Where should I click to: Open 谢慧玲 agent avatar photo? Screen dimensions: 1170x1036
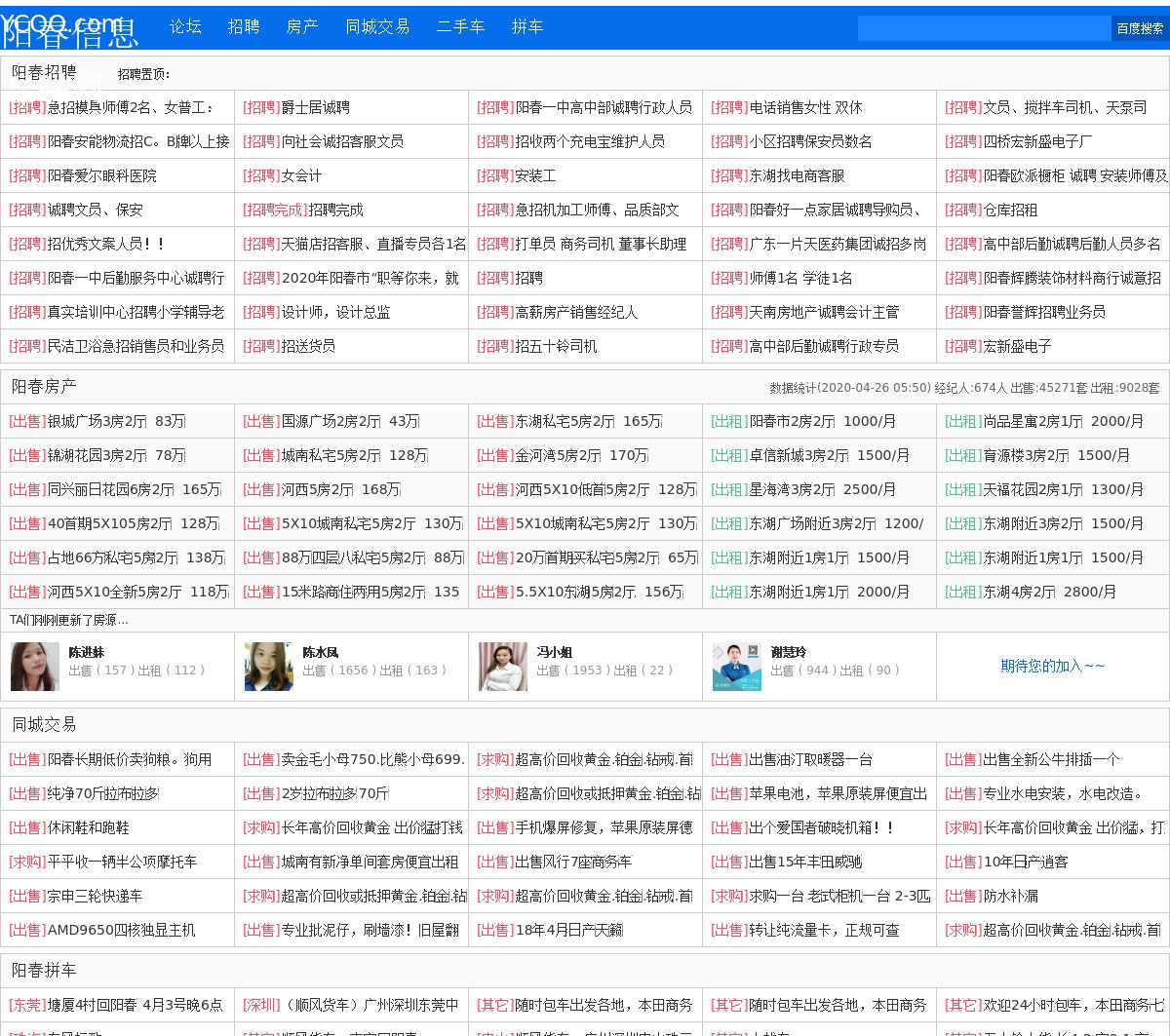tap(736, 667)
